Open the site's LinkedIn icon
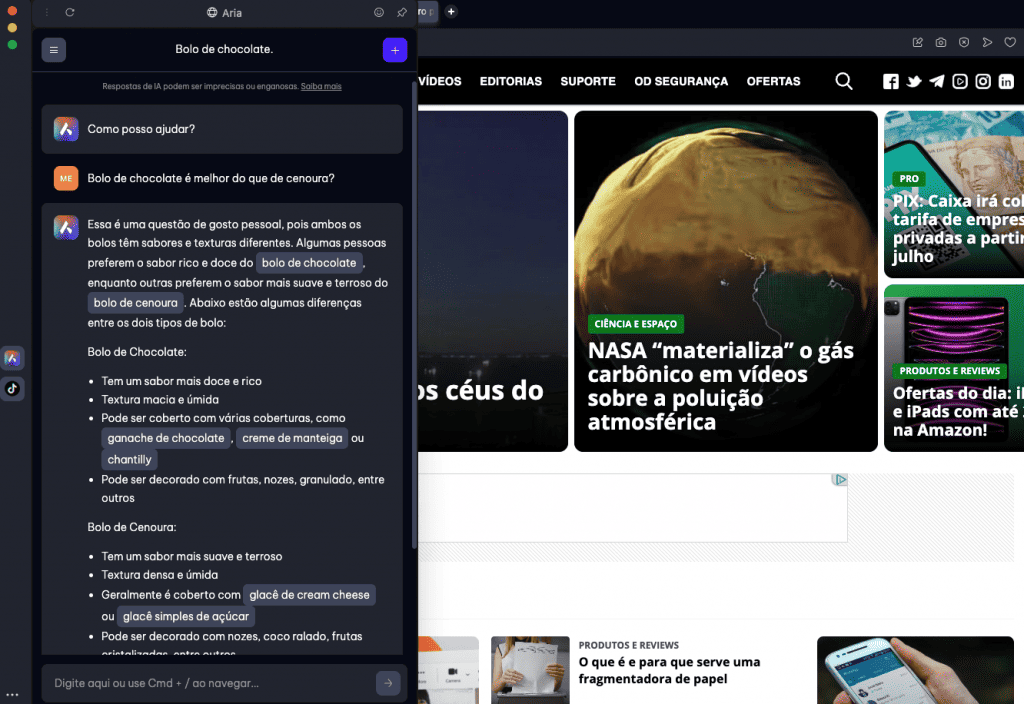1024x704 pixels. [1006, 81]
